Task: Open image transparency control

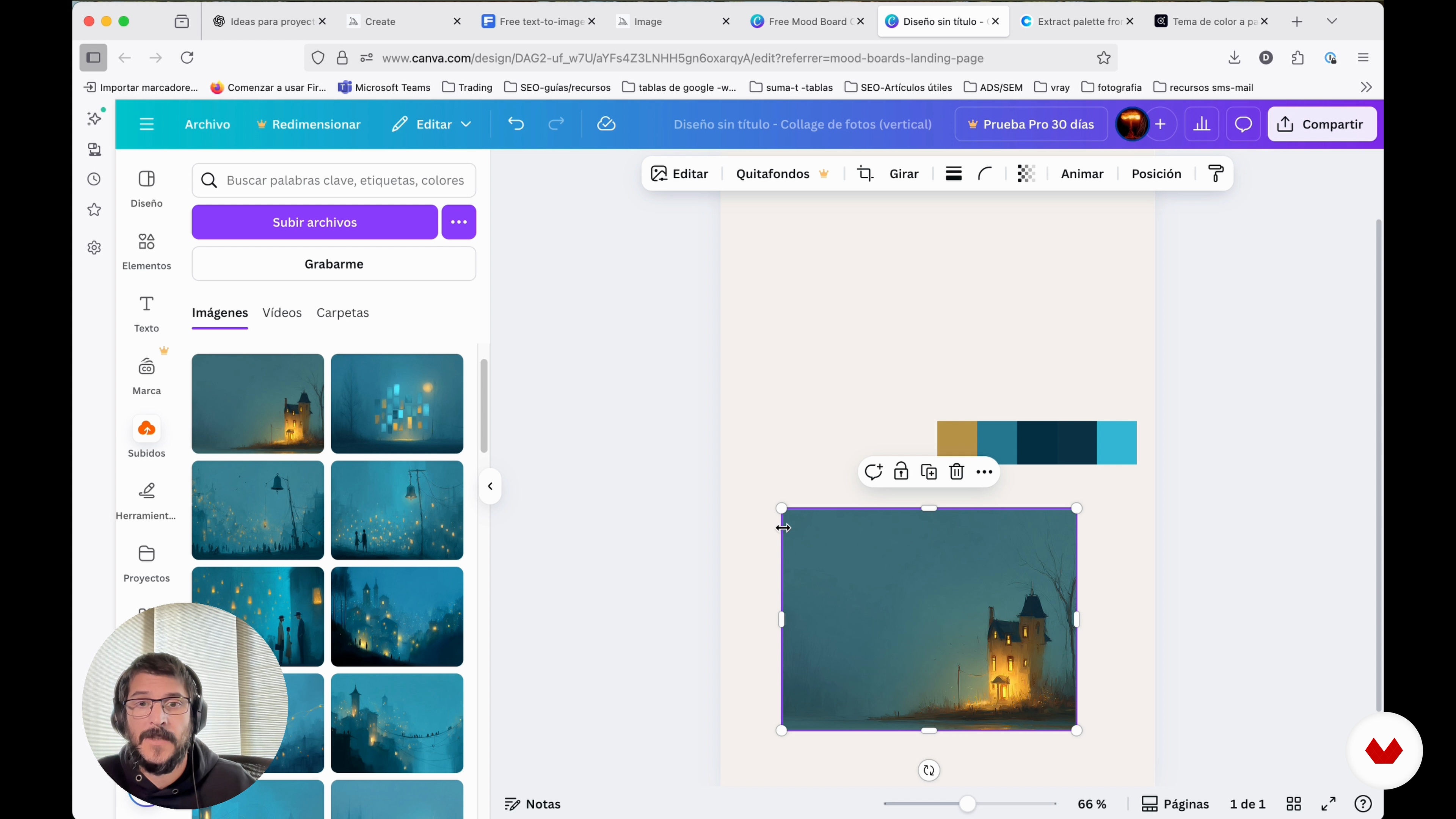Action: point(1026,174)
